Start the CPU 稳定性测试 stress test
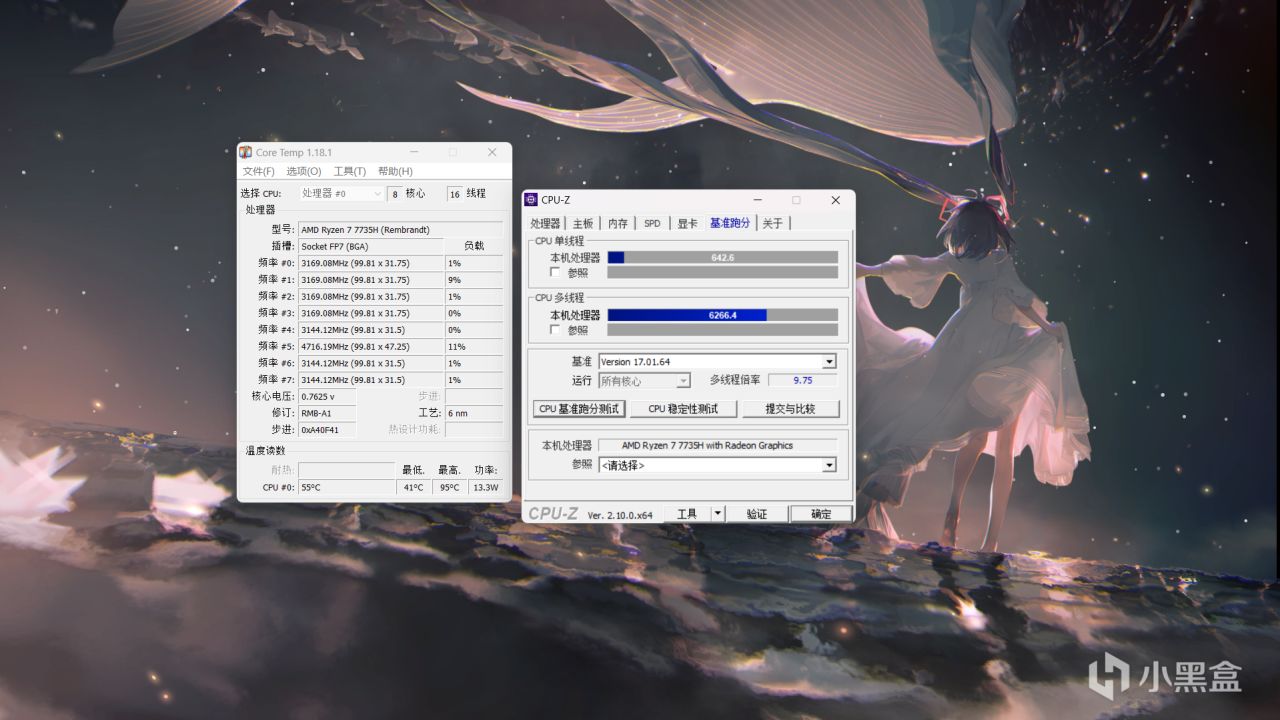 684,409
